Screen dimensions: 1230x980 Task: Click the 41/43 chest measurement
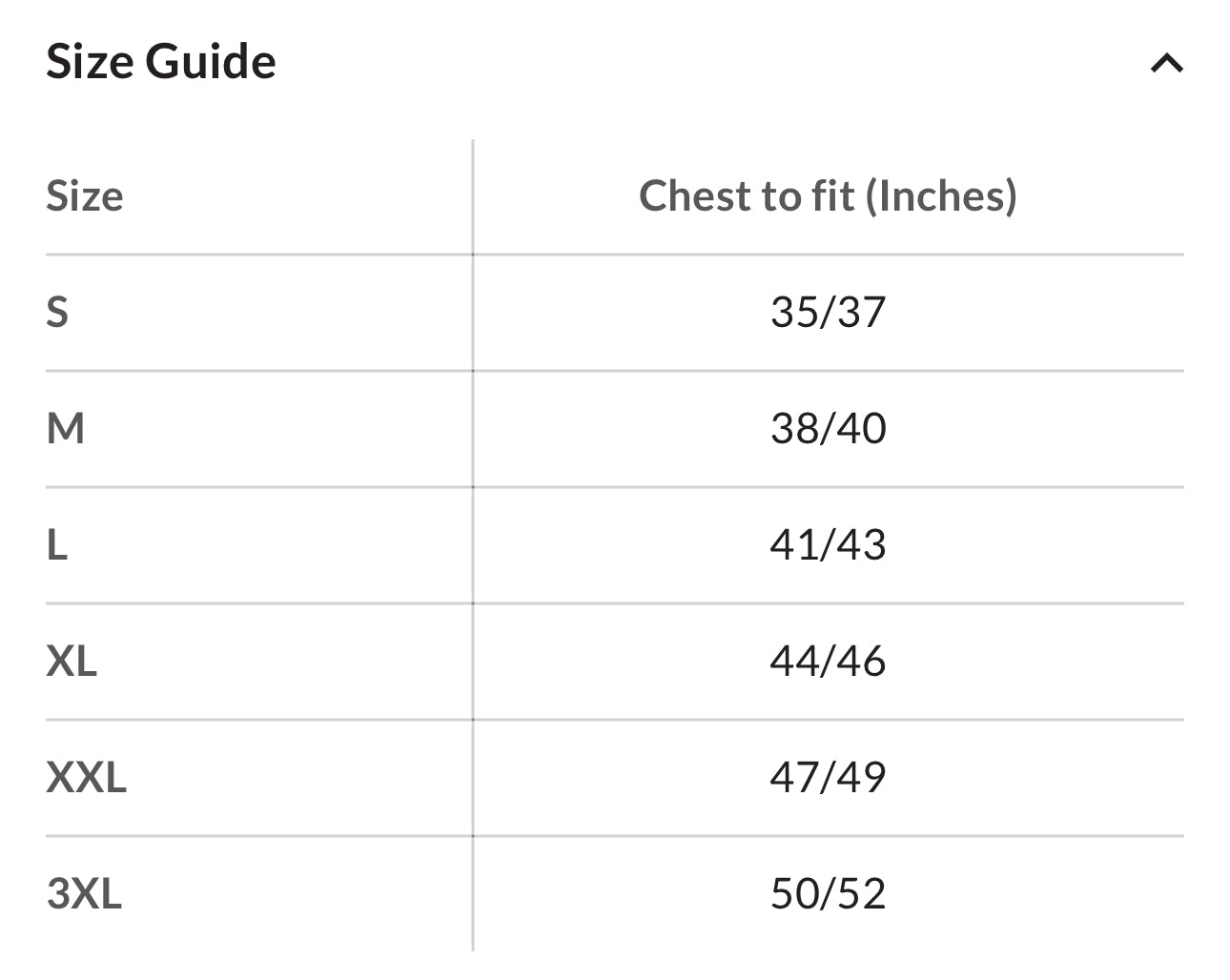tap(828, 545)
